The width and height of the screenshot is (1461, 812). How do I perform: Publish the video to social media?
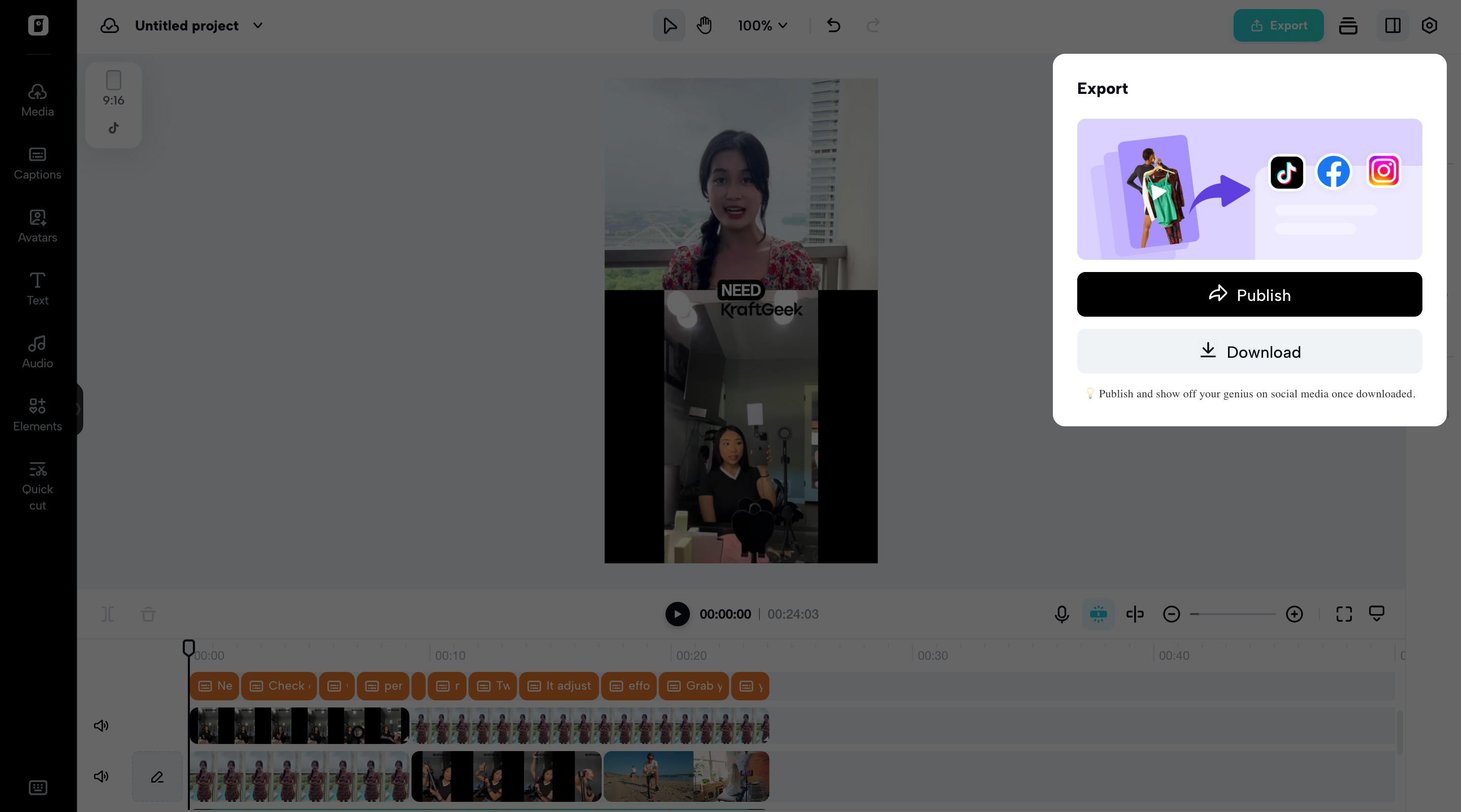[1249, 294]
